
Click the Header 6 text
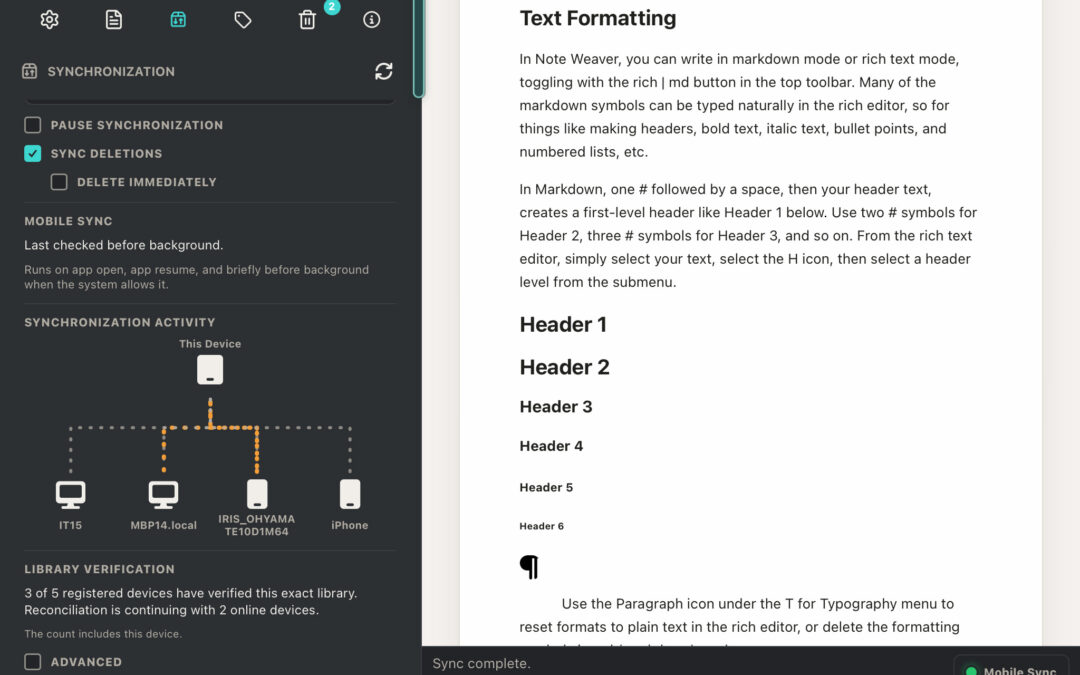(x=541, y=526)
